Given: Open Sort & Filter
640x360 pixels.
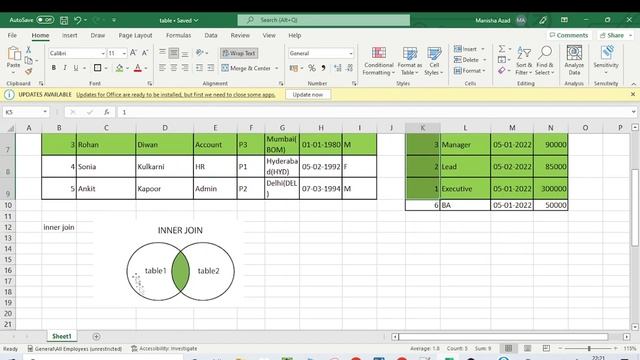Looking at the screenshot, I should click(x=524, y=61).
